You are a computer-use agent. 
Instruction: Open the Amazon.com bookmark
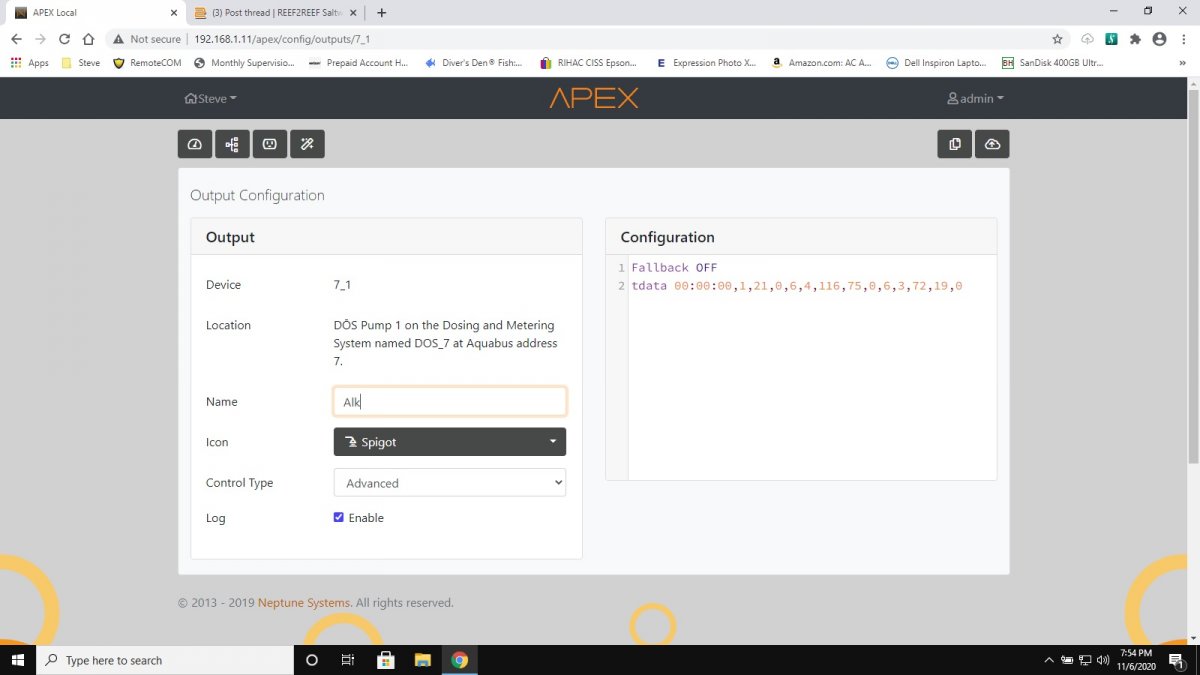pos(821,63)
